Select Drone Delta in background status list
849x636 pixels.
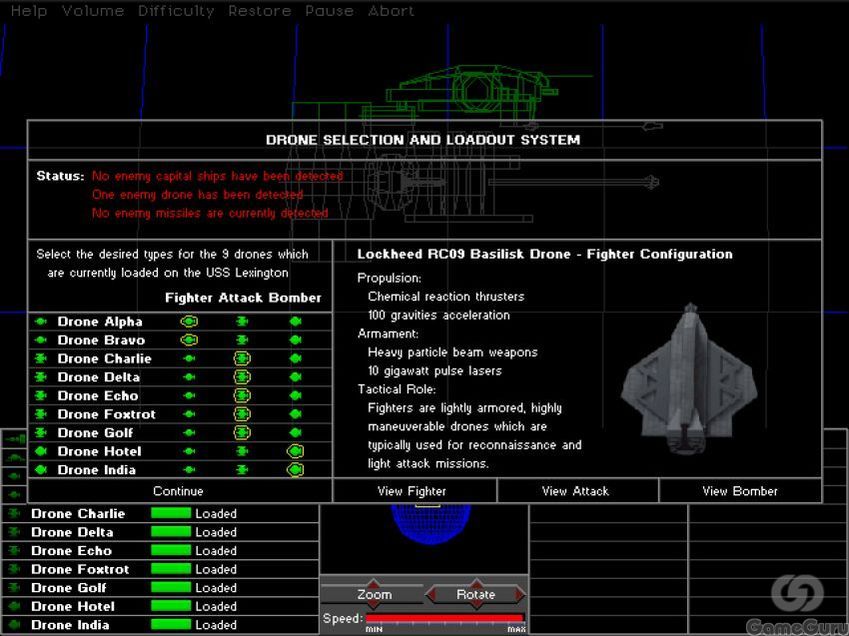[72, 532]
